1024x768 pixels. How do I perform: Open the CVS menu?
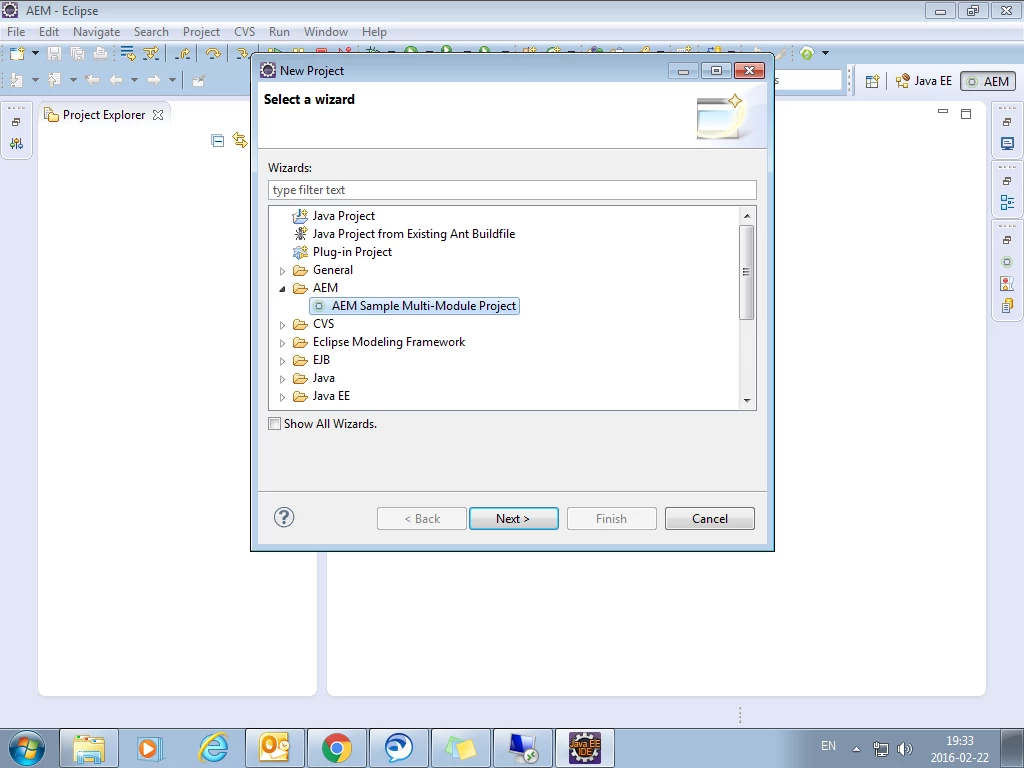pos(244,31)
